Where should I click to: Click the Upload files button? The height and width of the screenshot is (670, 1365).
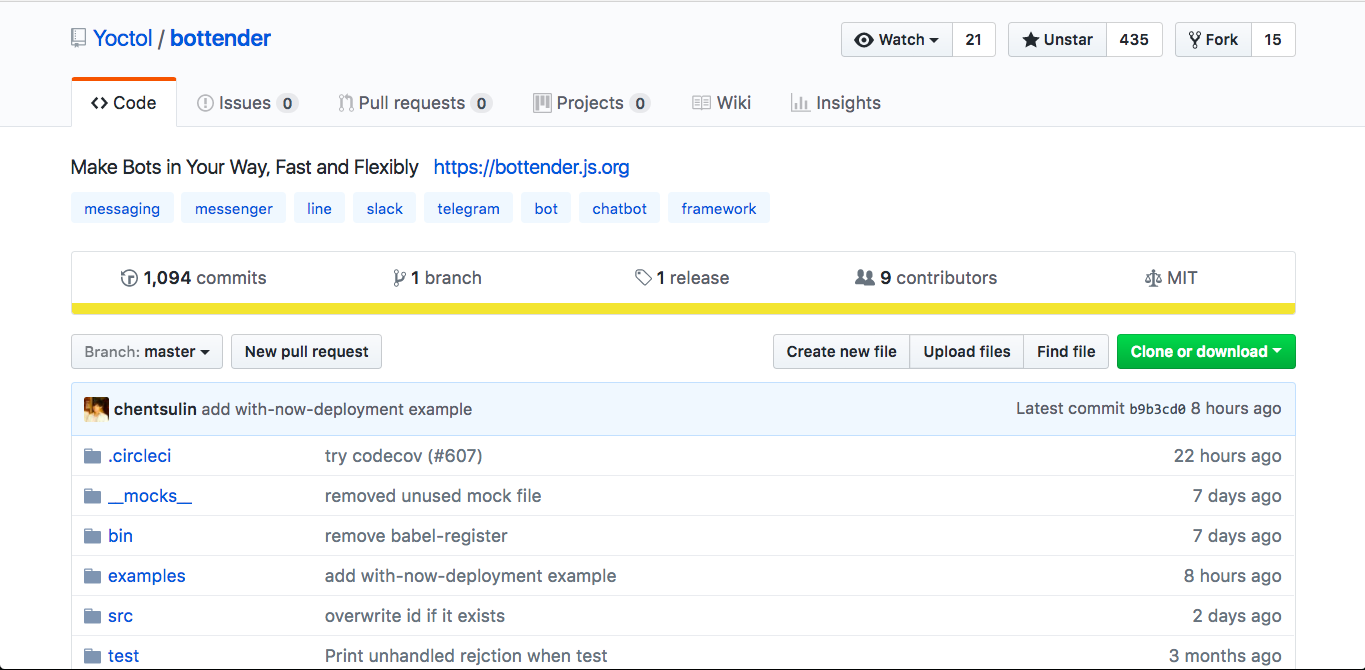967,352
